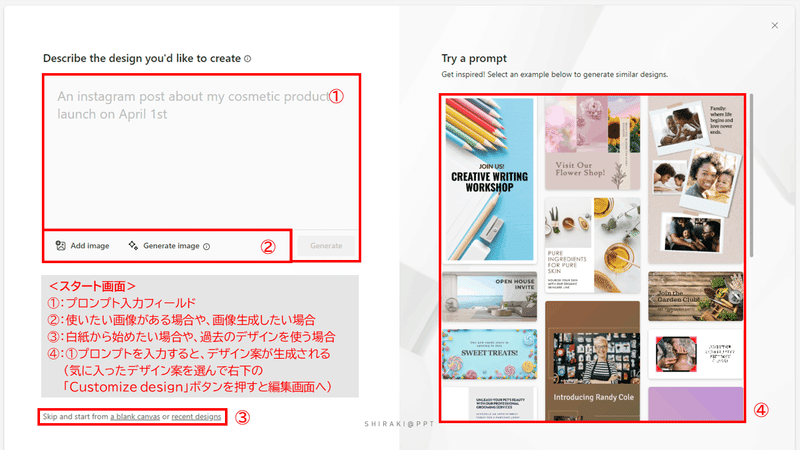Select Introducing Randy Cole example
Viewport: 800px width, 450px height.
592,360
